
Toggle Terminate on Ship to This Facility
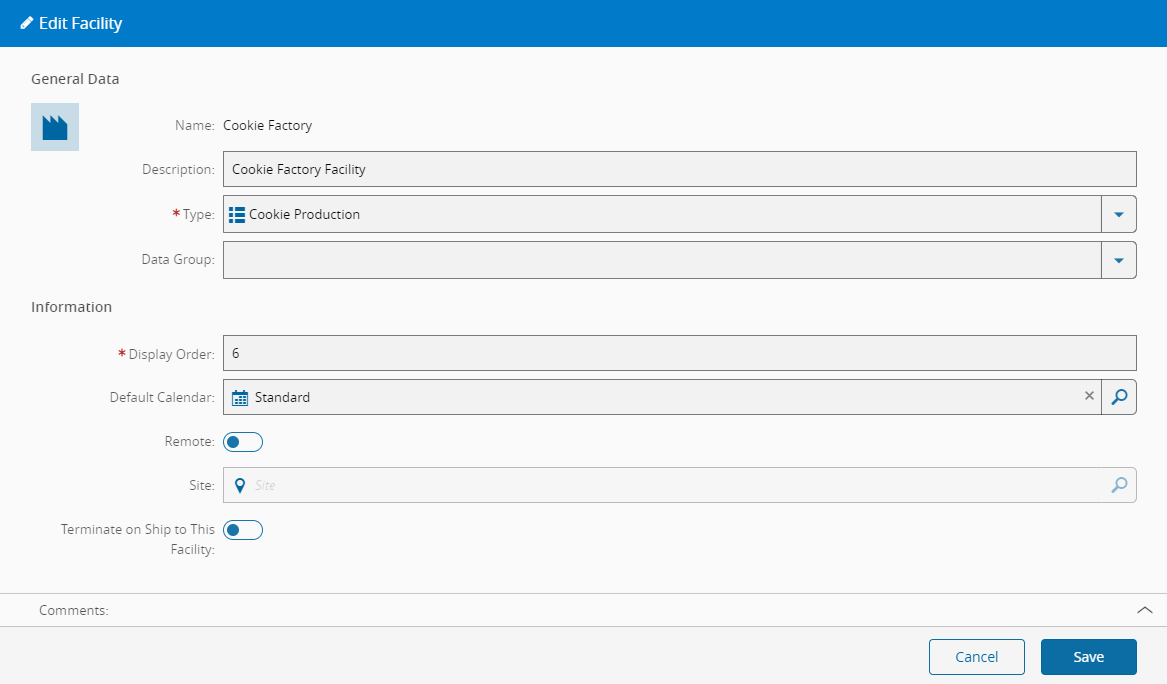(243, 530)
